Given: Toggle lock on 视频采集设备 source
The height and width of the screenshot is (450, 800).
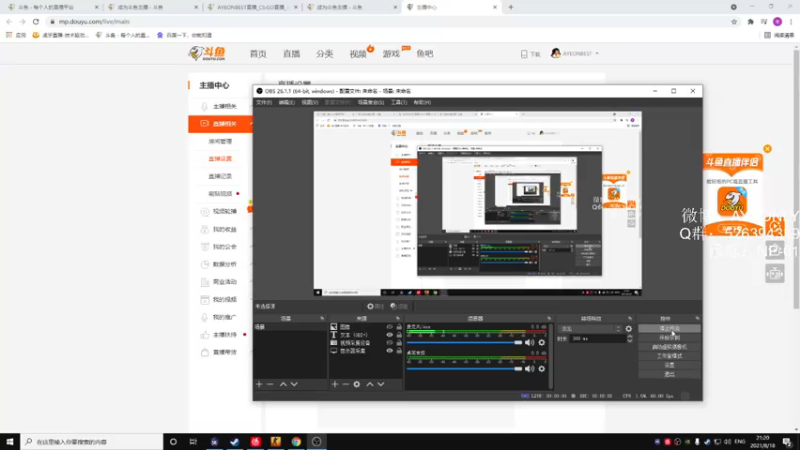Looking at the screenshot, I should [x=399, y=343].
